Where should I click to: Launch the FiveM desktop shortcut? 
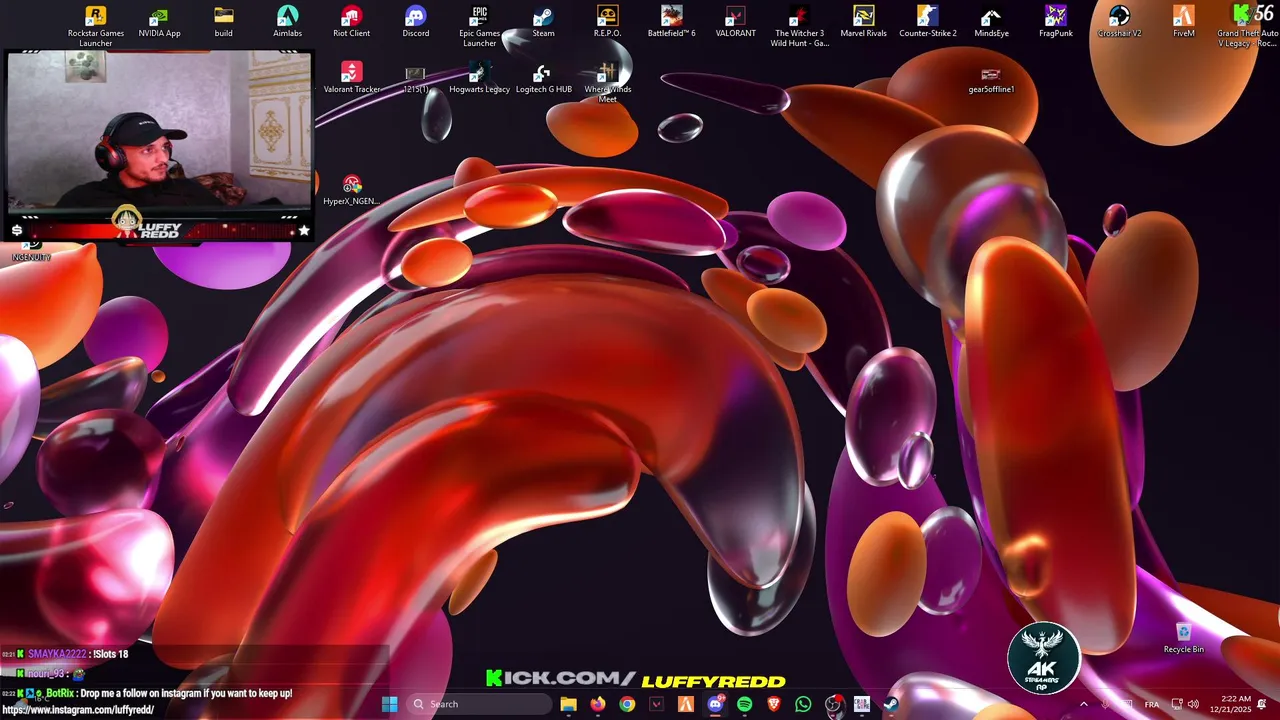tap(1183, 22)
